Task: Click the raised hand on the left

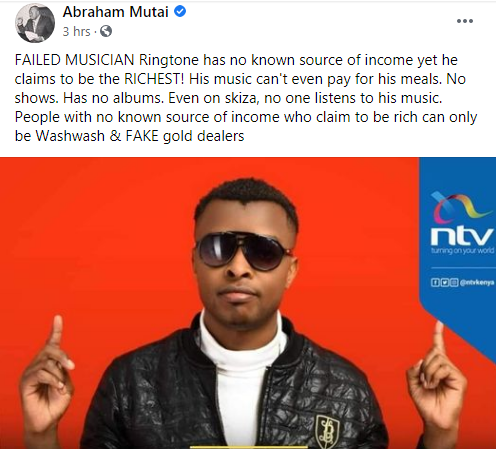Action: point(47,373)
